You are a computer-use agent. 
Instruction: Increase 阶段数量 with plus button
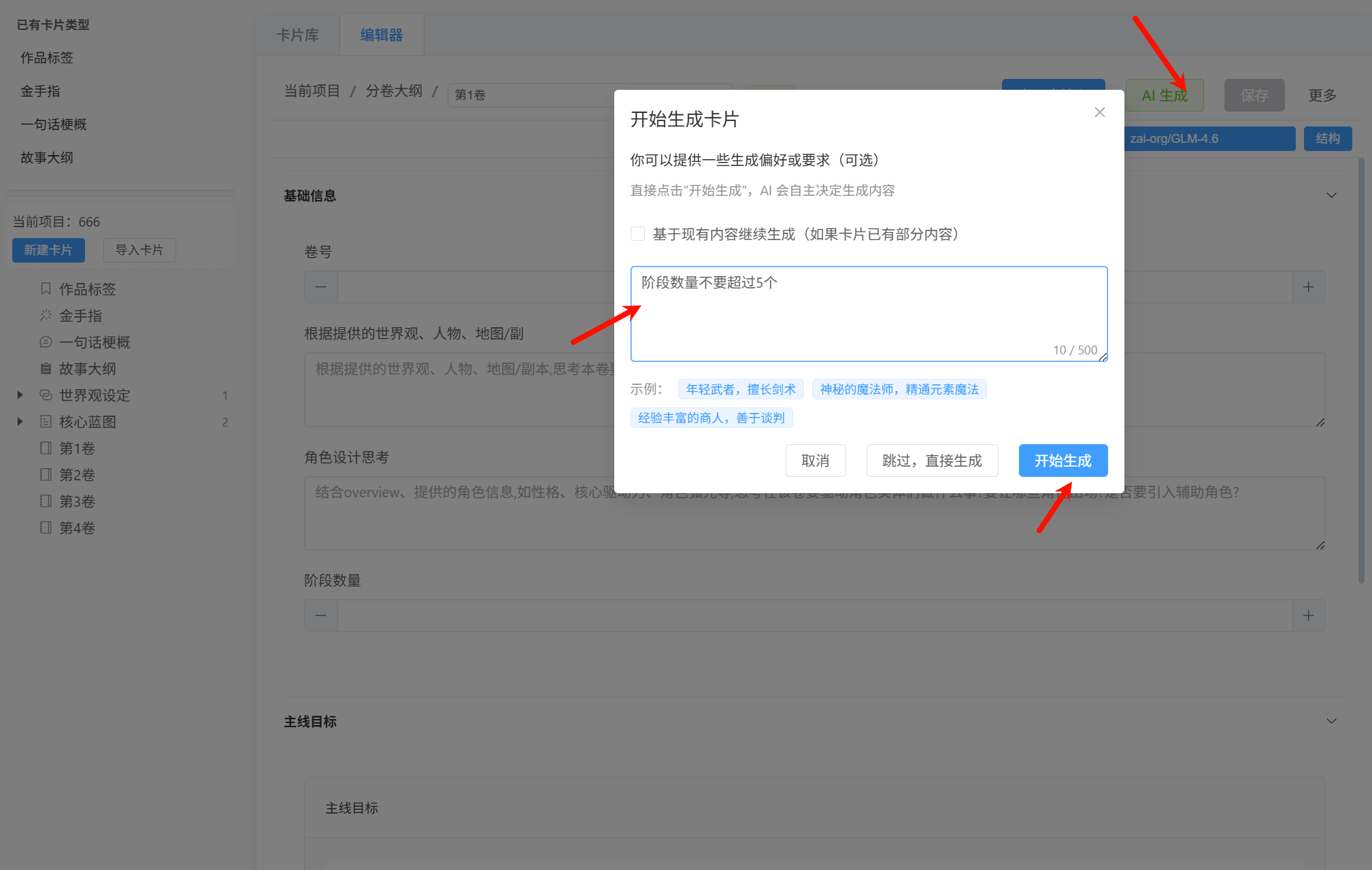(x=1308, y=616)
